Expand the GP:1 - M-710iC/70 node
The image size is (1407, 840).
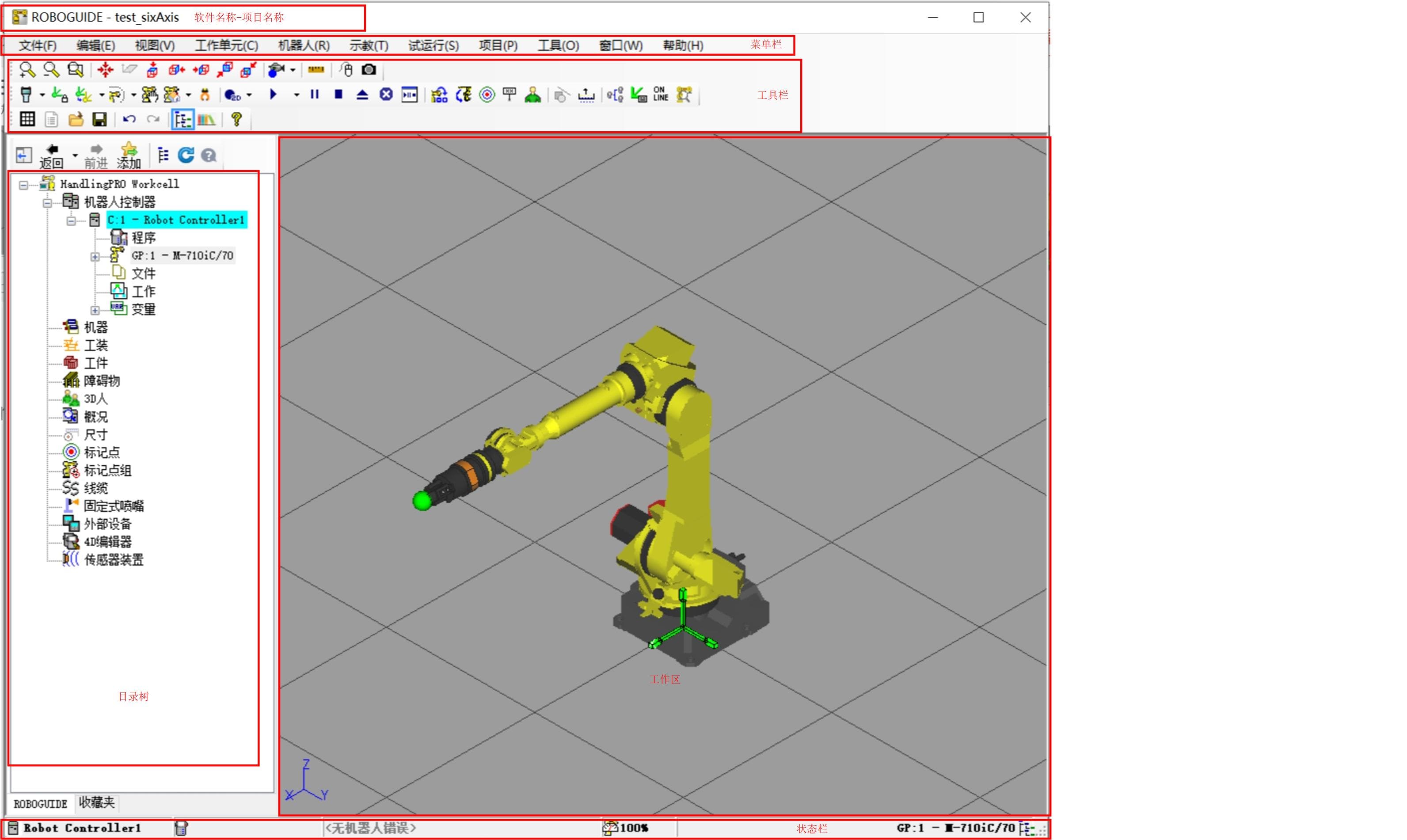coord(95,256)
